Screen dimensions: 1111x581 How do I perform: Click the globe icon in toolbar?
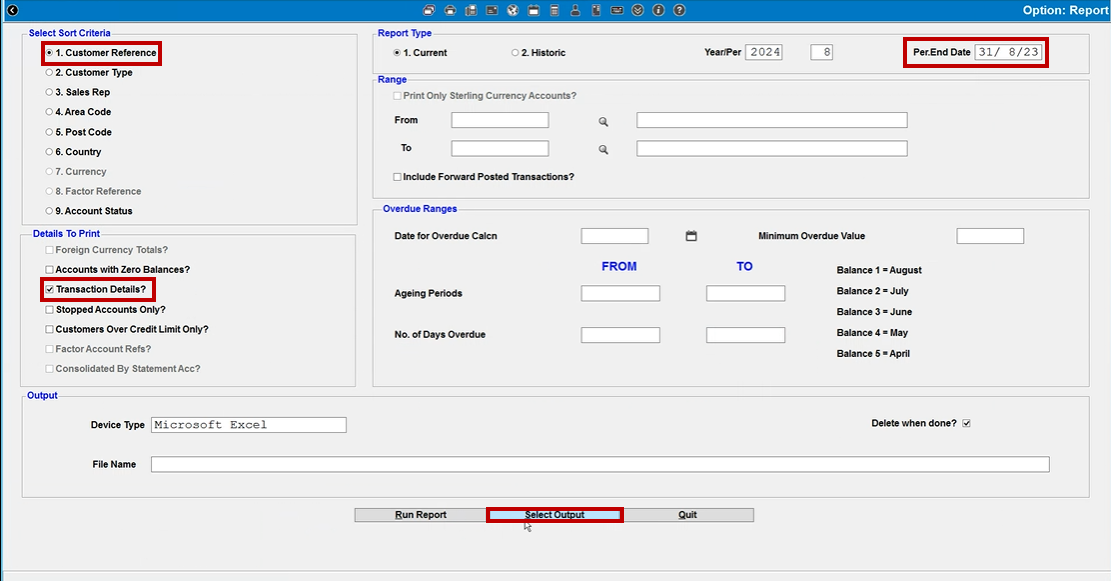(x=512, y=10)
